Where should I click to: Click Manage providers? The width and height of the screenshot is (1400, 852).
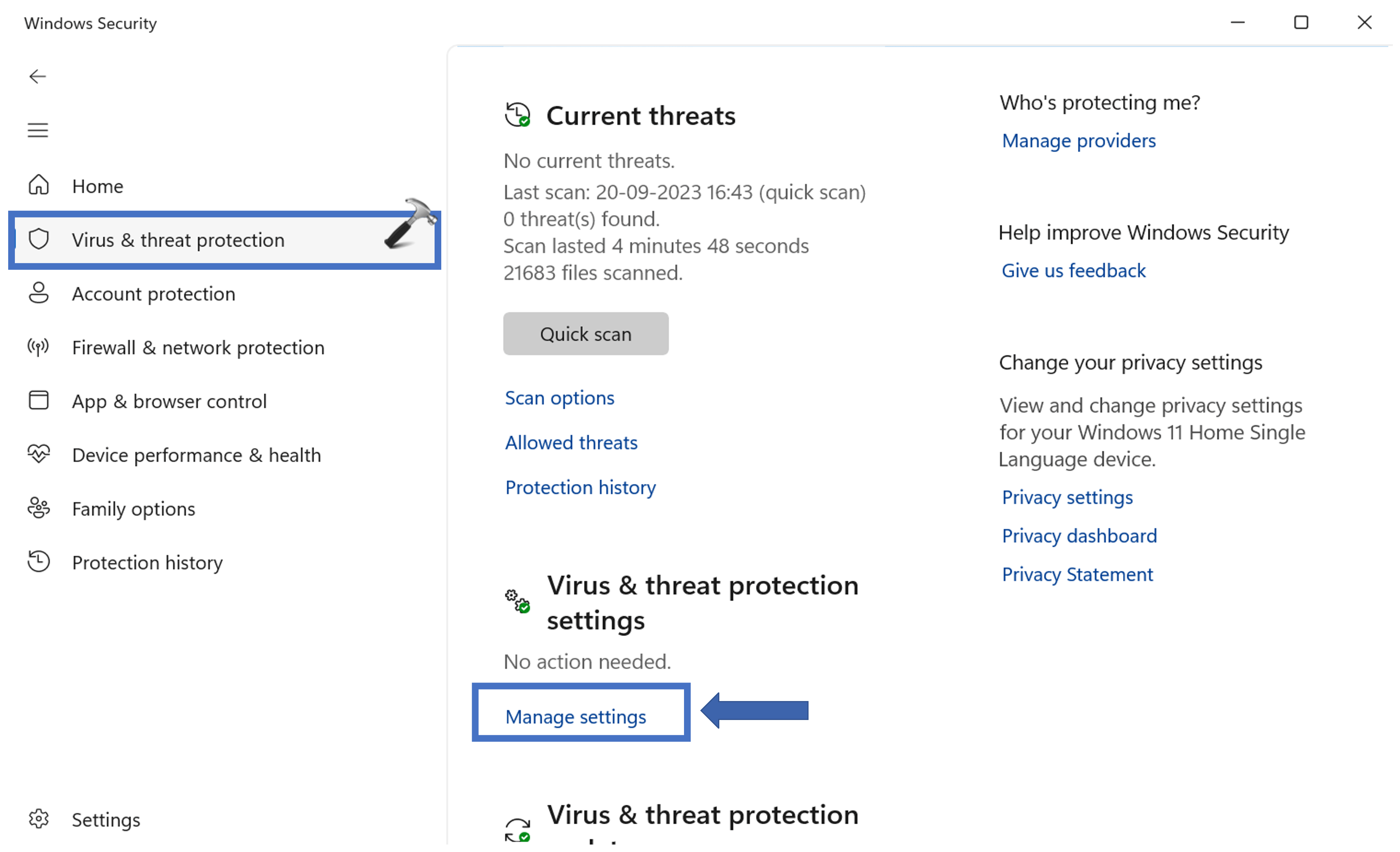tap(1078, 140)
